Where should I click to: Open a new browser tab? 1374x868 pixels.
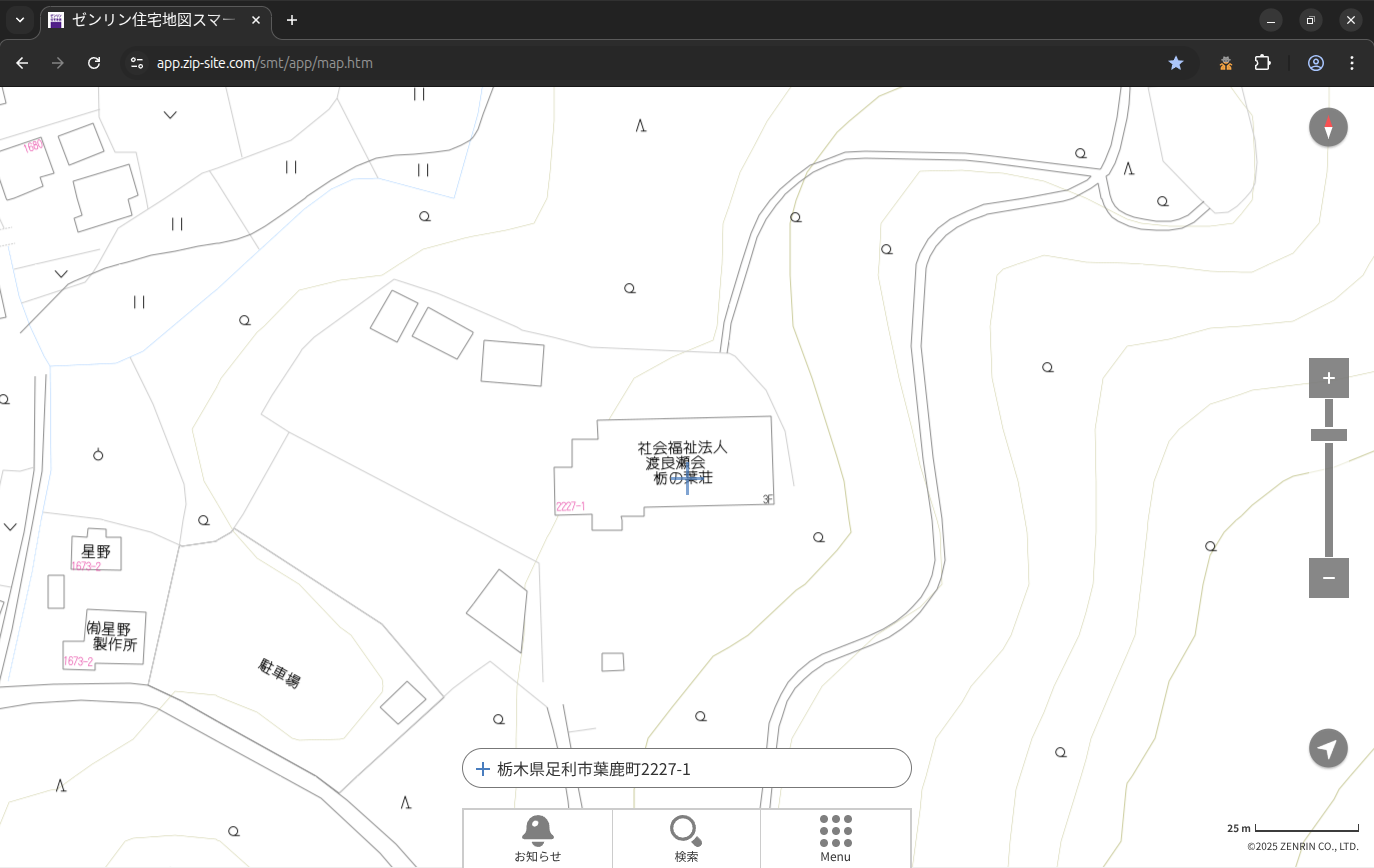pos(292,20)
